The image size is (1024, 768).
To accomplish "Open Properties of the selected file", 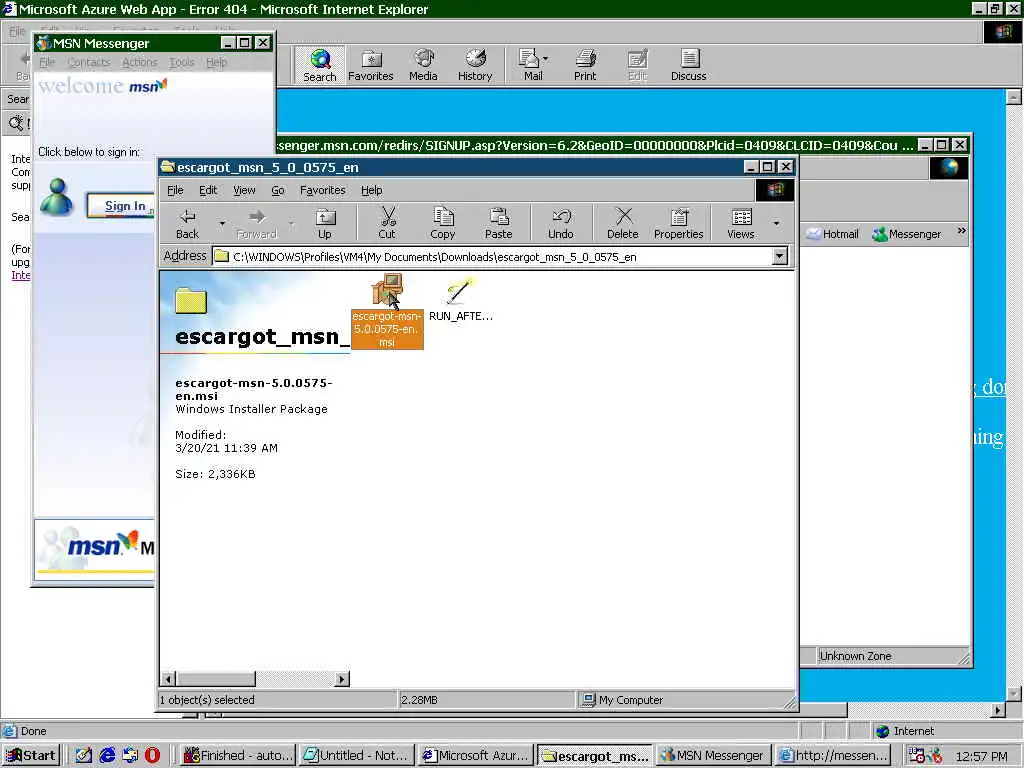I will [x=679, y=223].
